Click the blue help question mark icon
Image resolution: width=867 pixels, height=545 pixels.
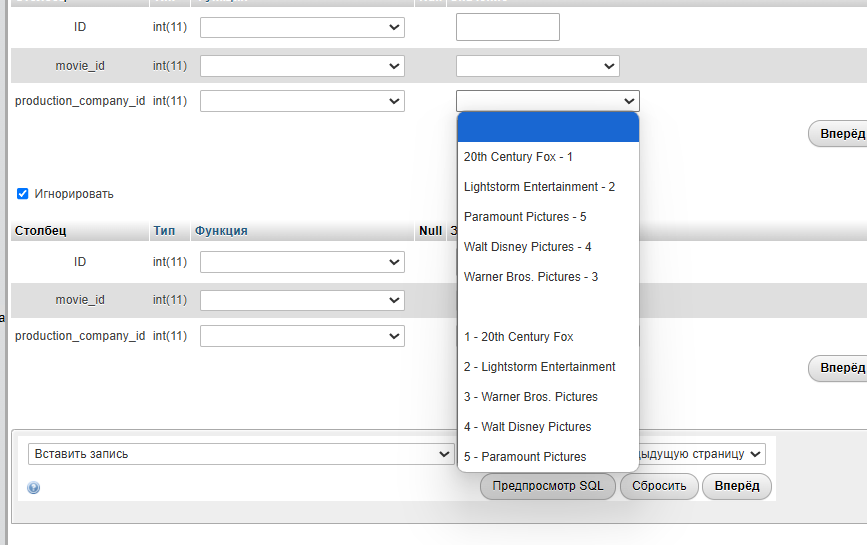pyautogui.click(x=34, y=488)
